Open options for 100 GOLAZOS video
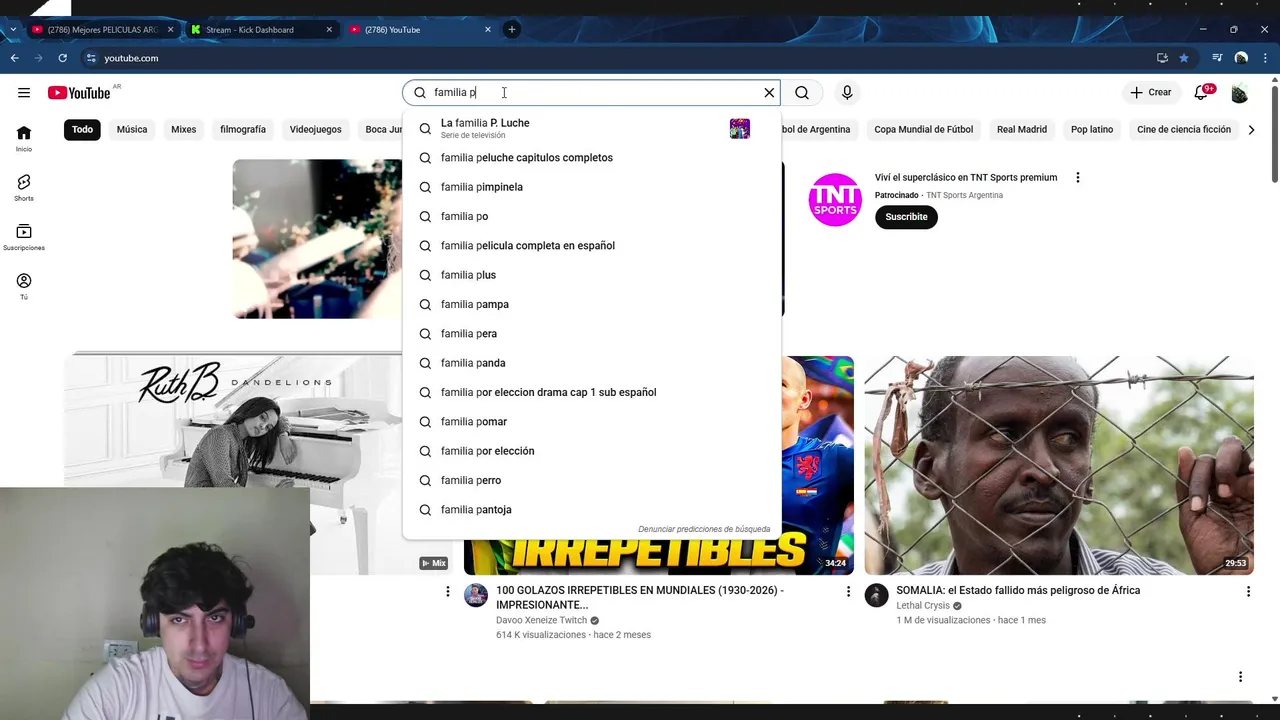 pyautogui.click(x=848, y=592)
